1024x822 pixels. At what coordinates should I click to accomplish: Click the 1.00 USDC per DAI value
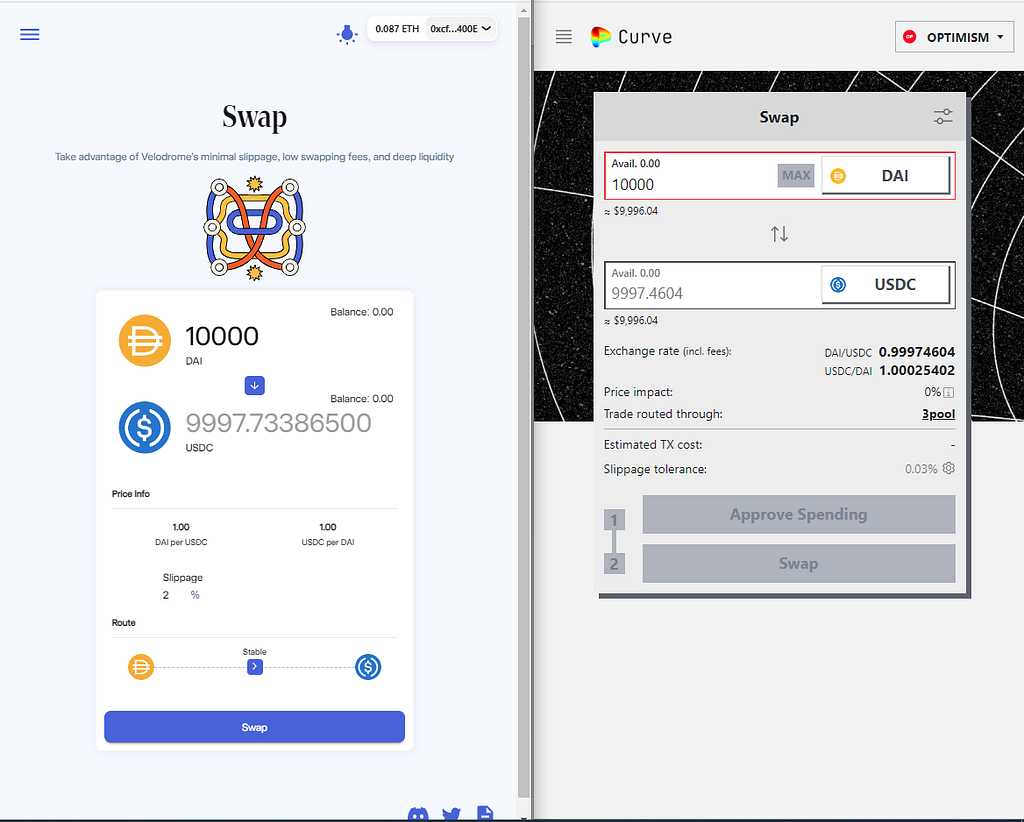point(328,527)
